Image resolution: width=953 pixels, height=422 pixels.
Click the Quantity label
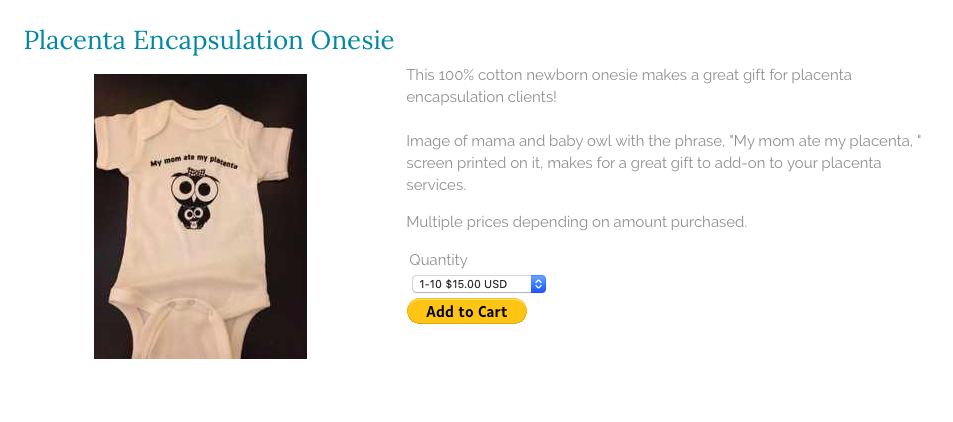pyautogui.click(x=438, y=260)
